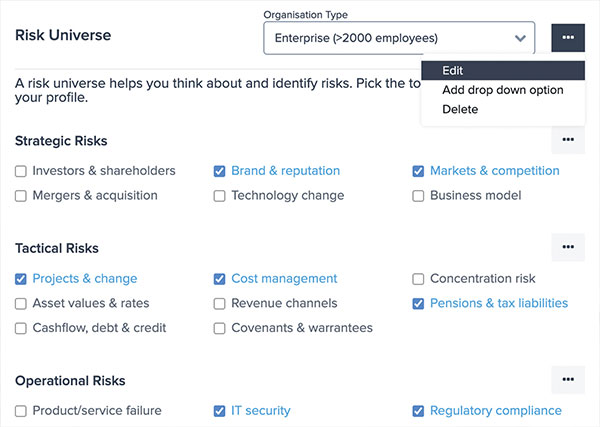Uncheck the IT security checkbox
600x427 pixels.
coord(219,411)
